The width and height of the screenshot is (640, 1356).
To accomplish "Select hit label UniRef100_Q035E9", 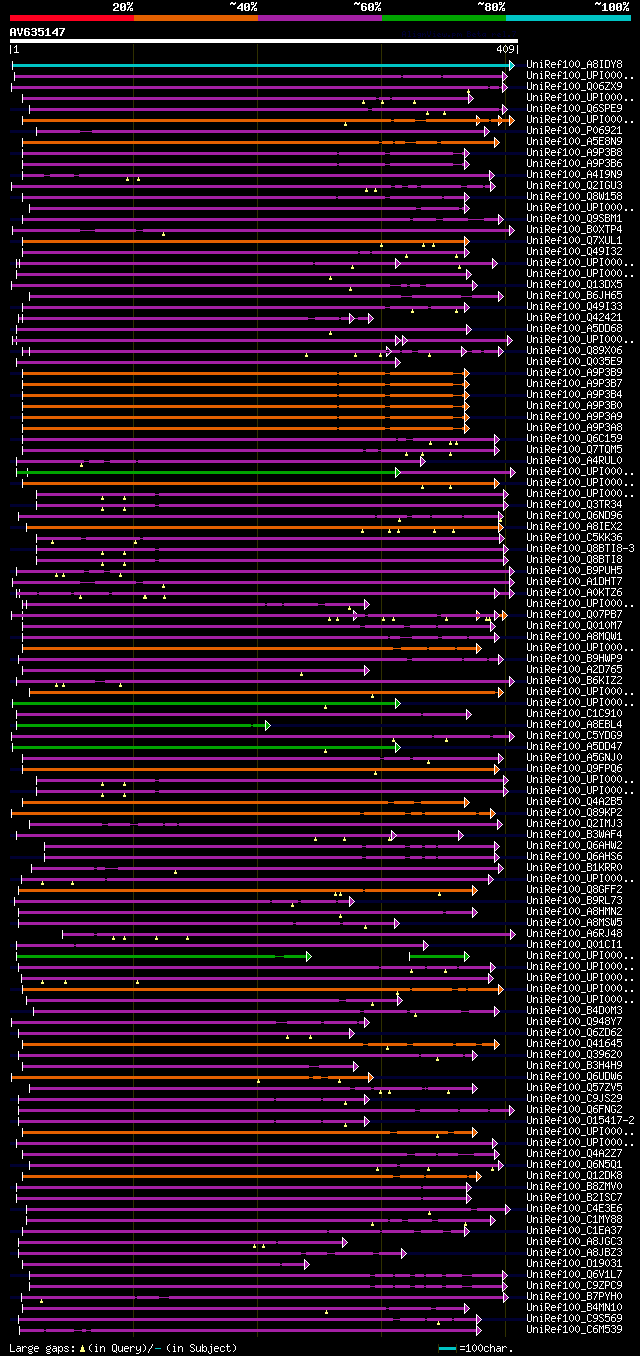I will click(576, 362).
